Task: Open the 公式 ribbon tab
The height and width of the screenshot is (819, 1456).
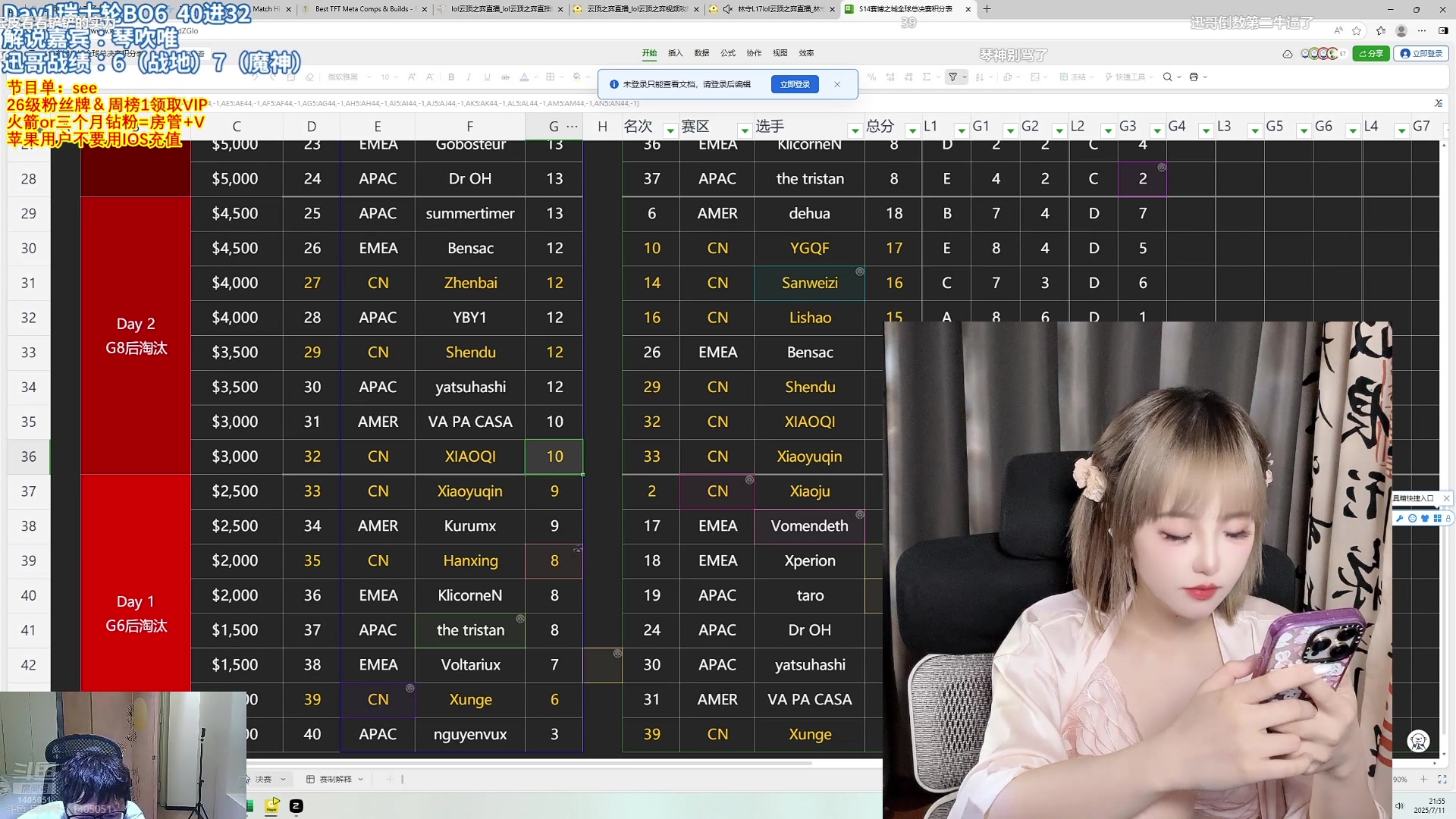Action: [728, 53]
